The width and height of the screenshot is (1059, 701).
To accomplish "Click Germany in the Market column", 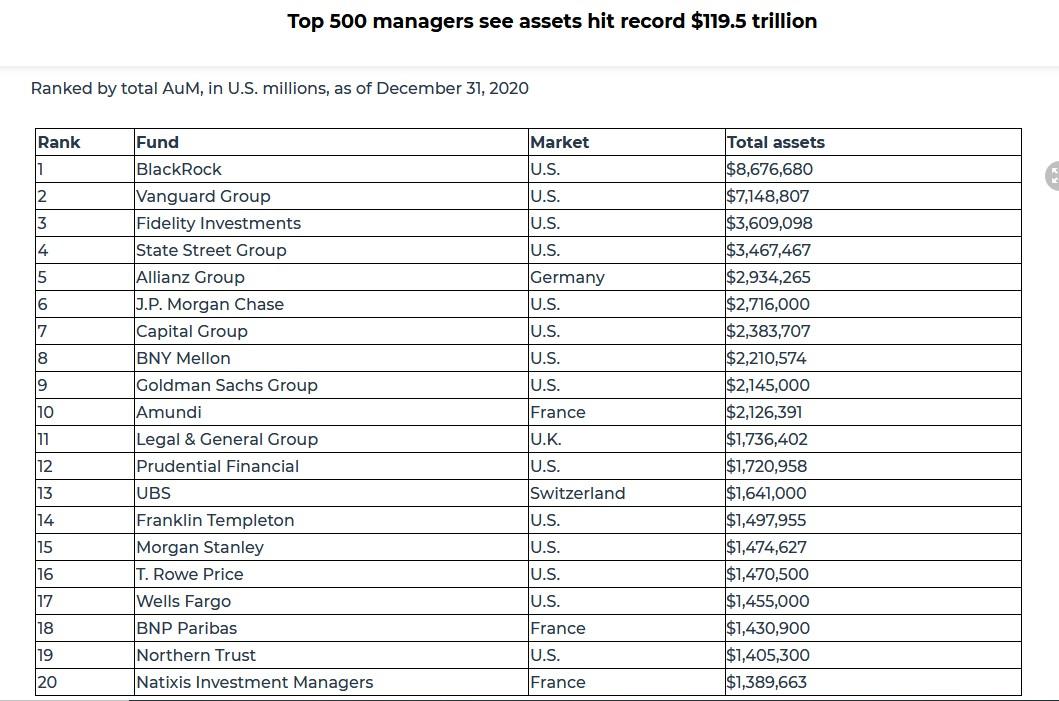I will pyautogui.click(x=567, y=277).
